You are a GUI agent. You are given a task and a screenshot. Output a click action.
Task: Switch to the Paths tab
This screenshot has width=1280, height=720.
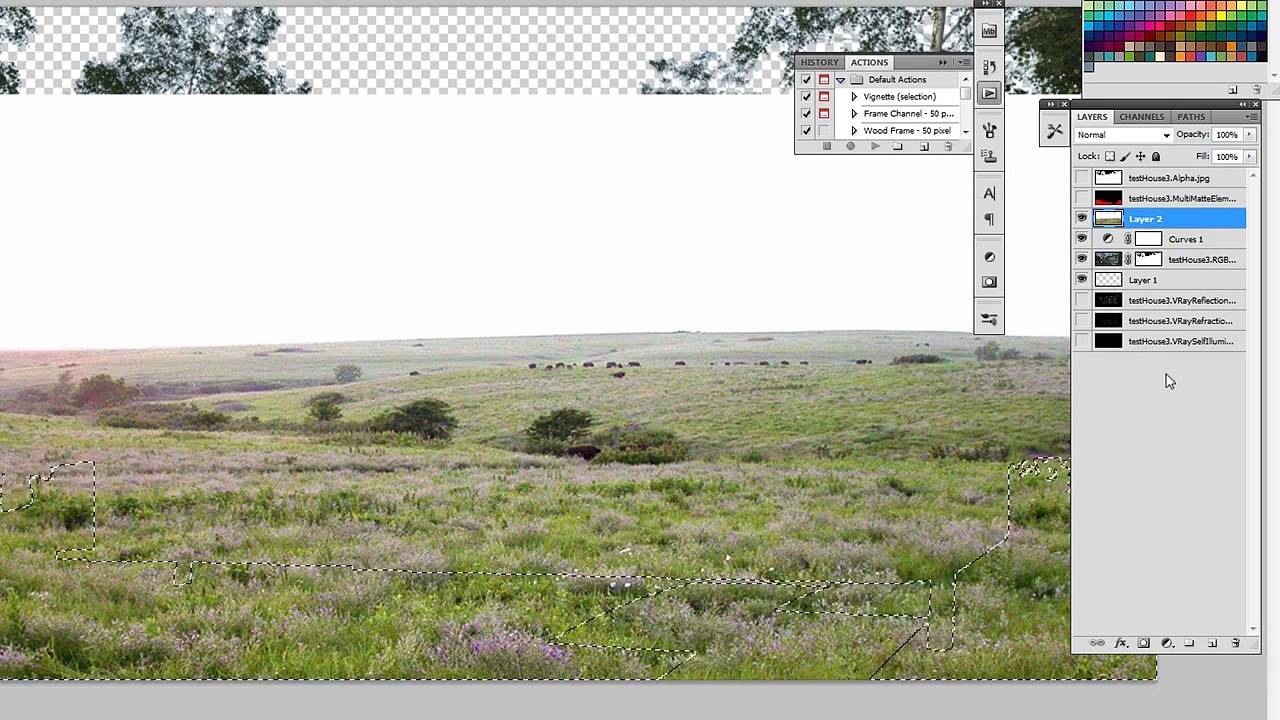click(x=1191, y=117)
